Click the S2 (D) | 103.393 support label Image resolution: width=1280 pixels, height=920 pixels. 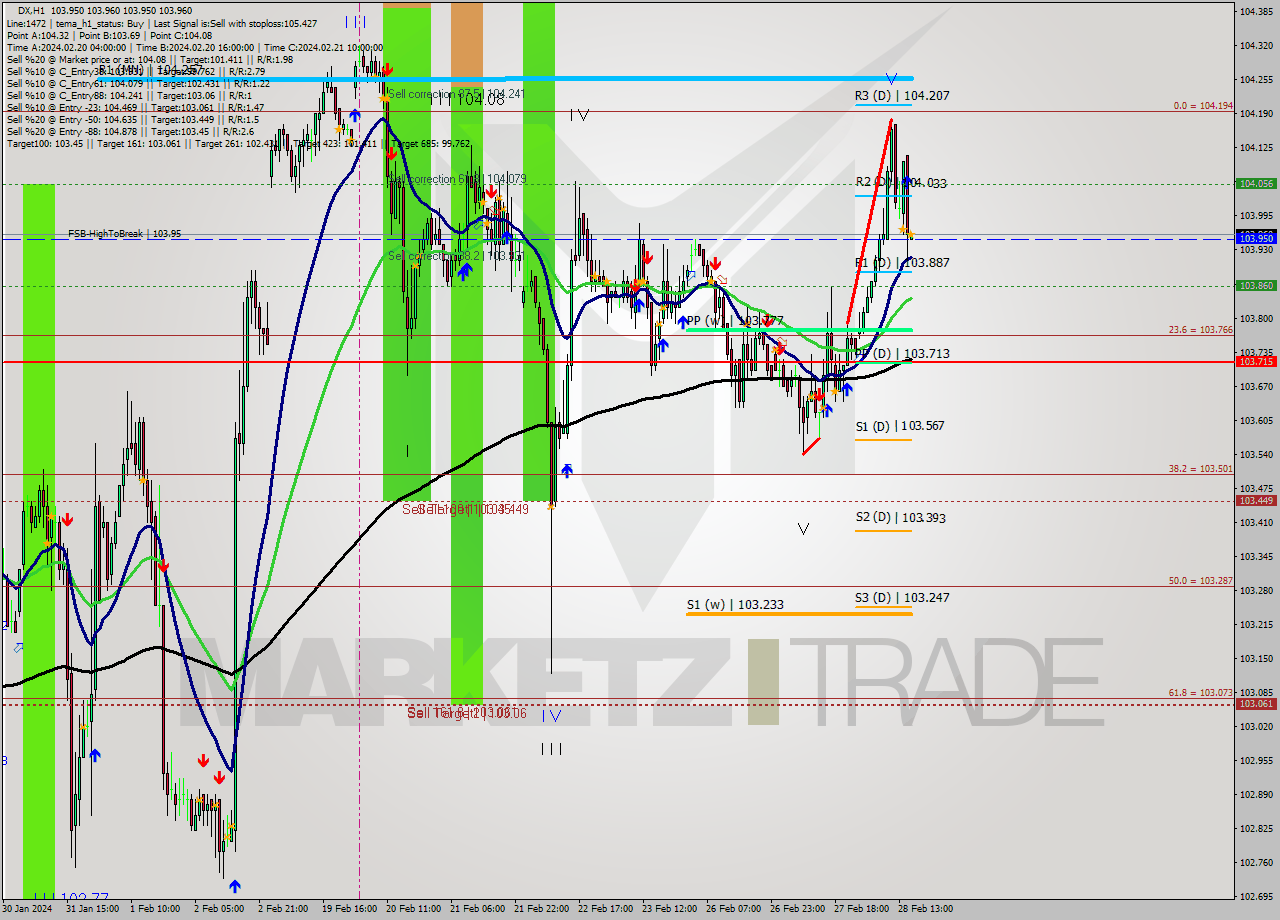pos(900,517)
